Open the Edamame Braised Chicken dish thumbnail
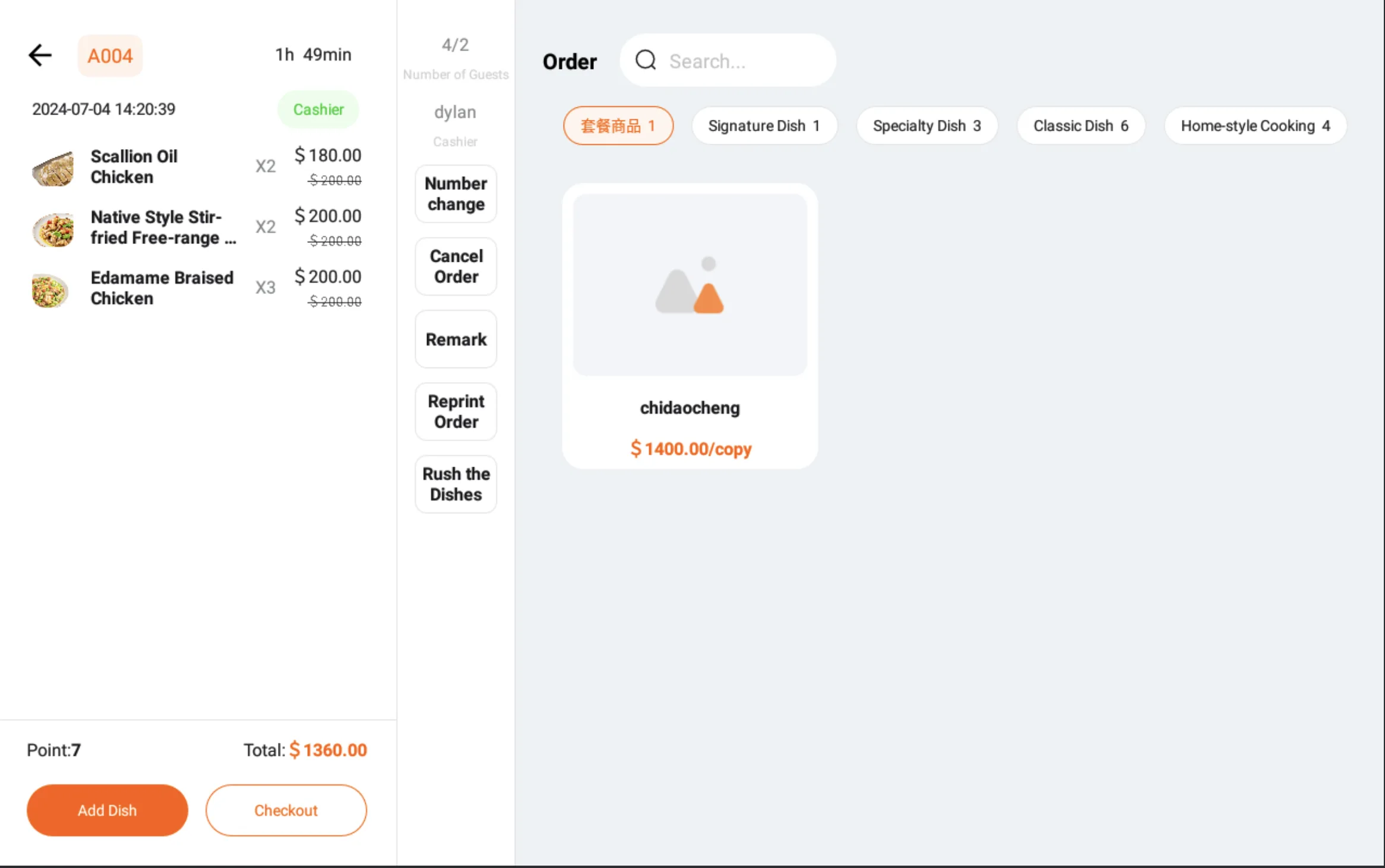 click(50, 290)
